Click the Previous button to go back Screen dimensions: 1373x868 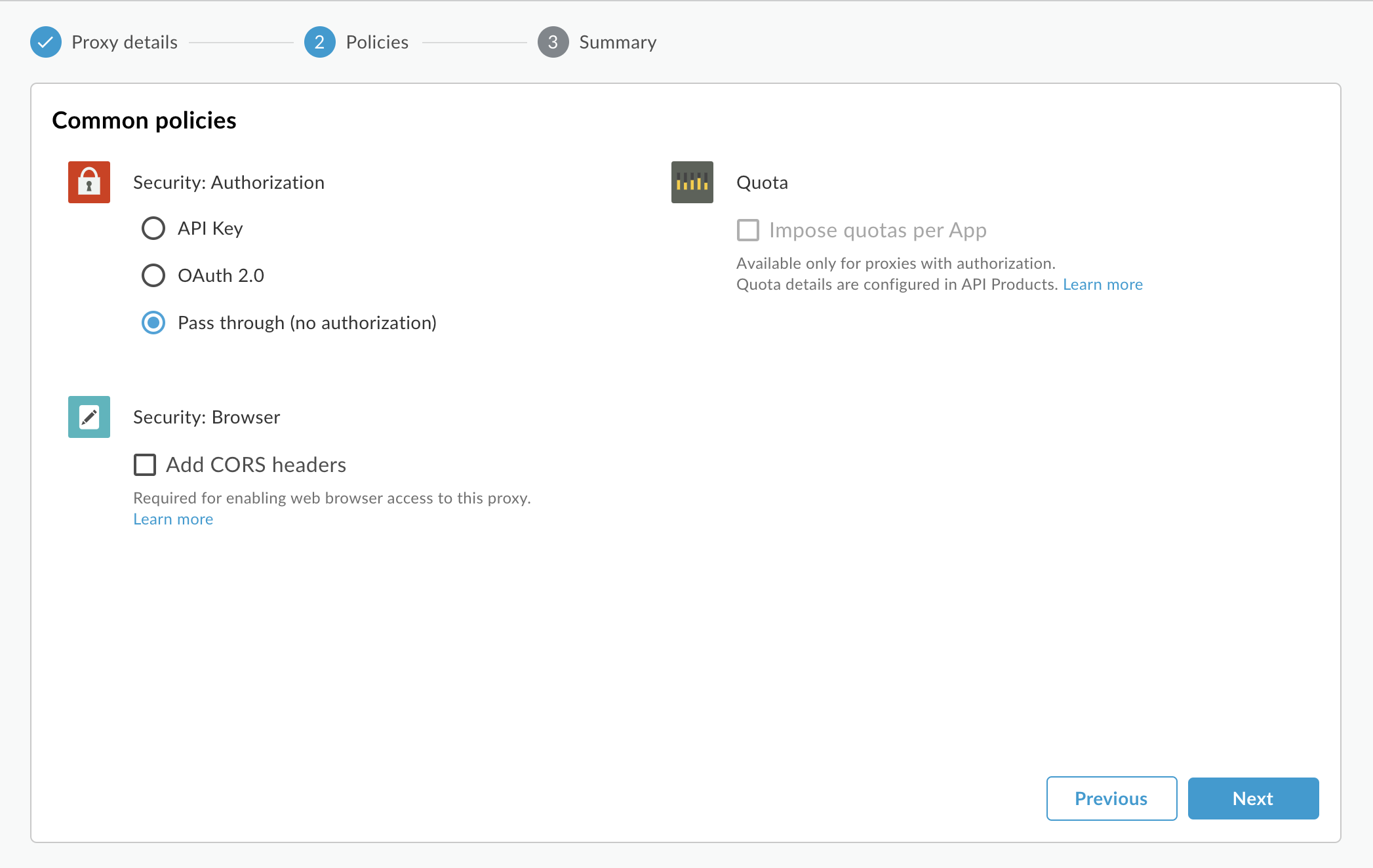(x=1110, y=798)
